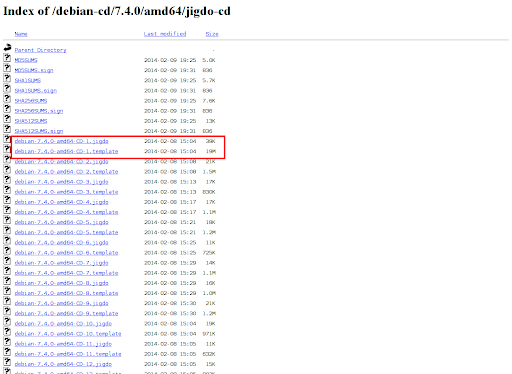This screenshot has width=512, height=374.
Task: Download debian-7.4.0-amd64-CD-1.template file
Action: pos(66,151)
